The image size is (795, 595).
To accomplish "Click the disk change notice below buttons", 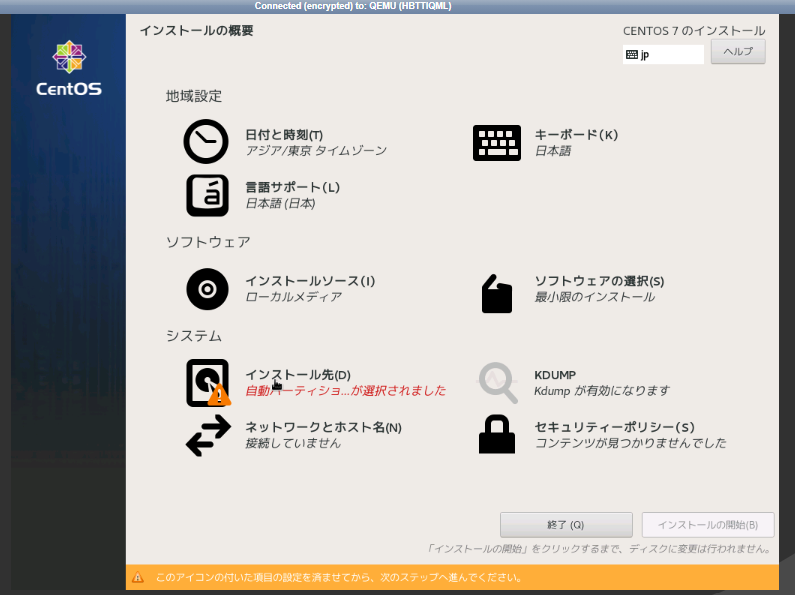I will click(x=600, y=548).
